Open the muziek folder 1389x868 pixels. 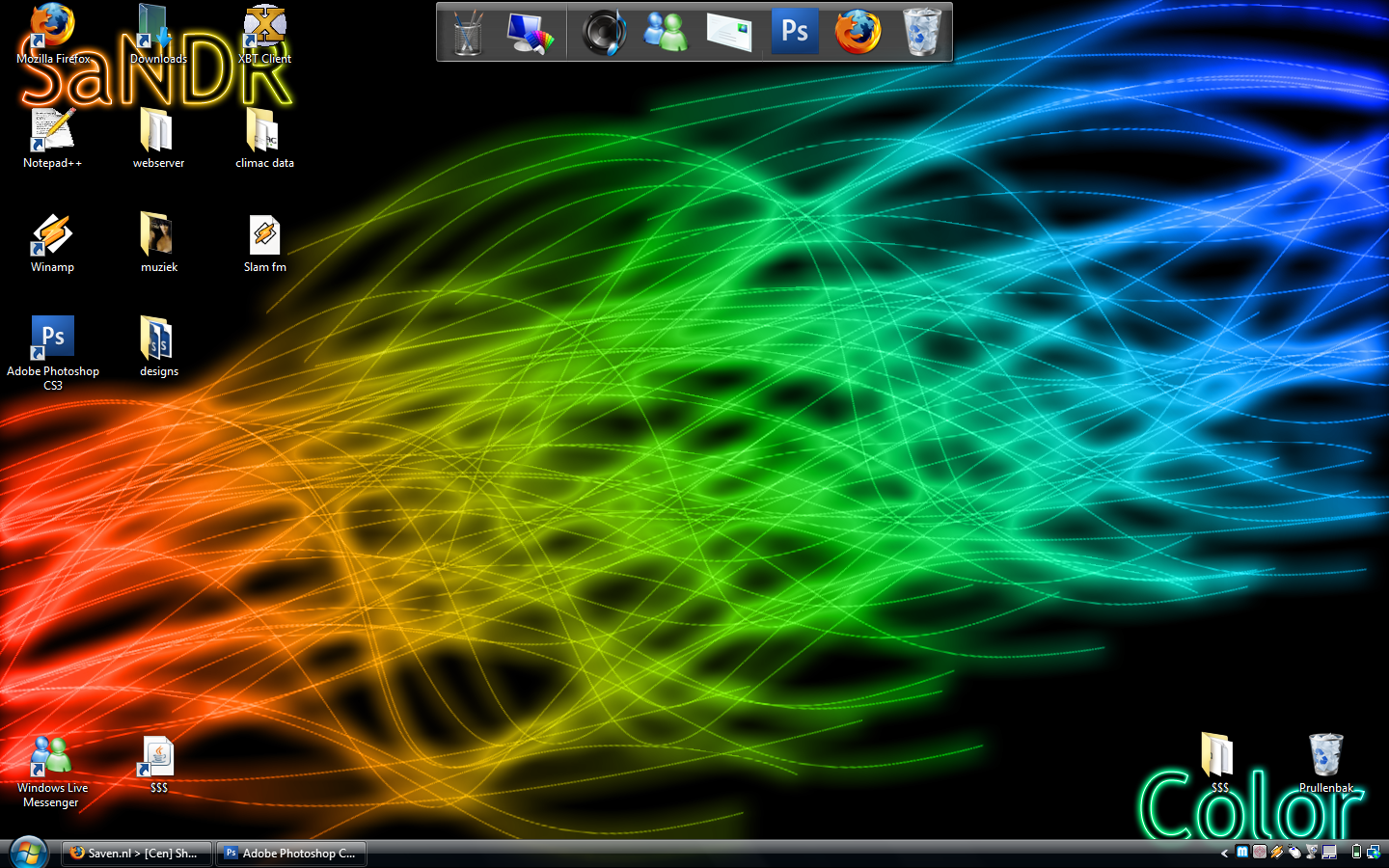click(x=158, y=242)
